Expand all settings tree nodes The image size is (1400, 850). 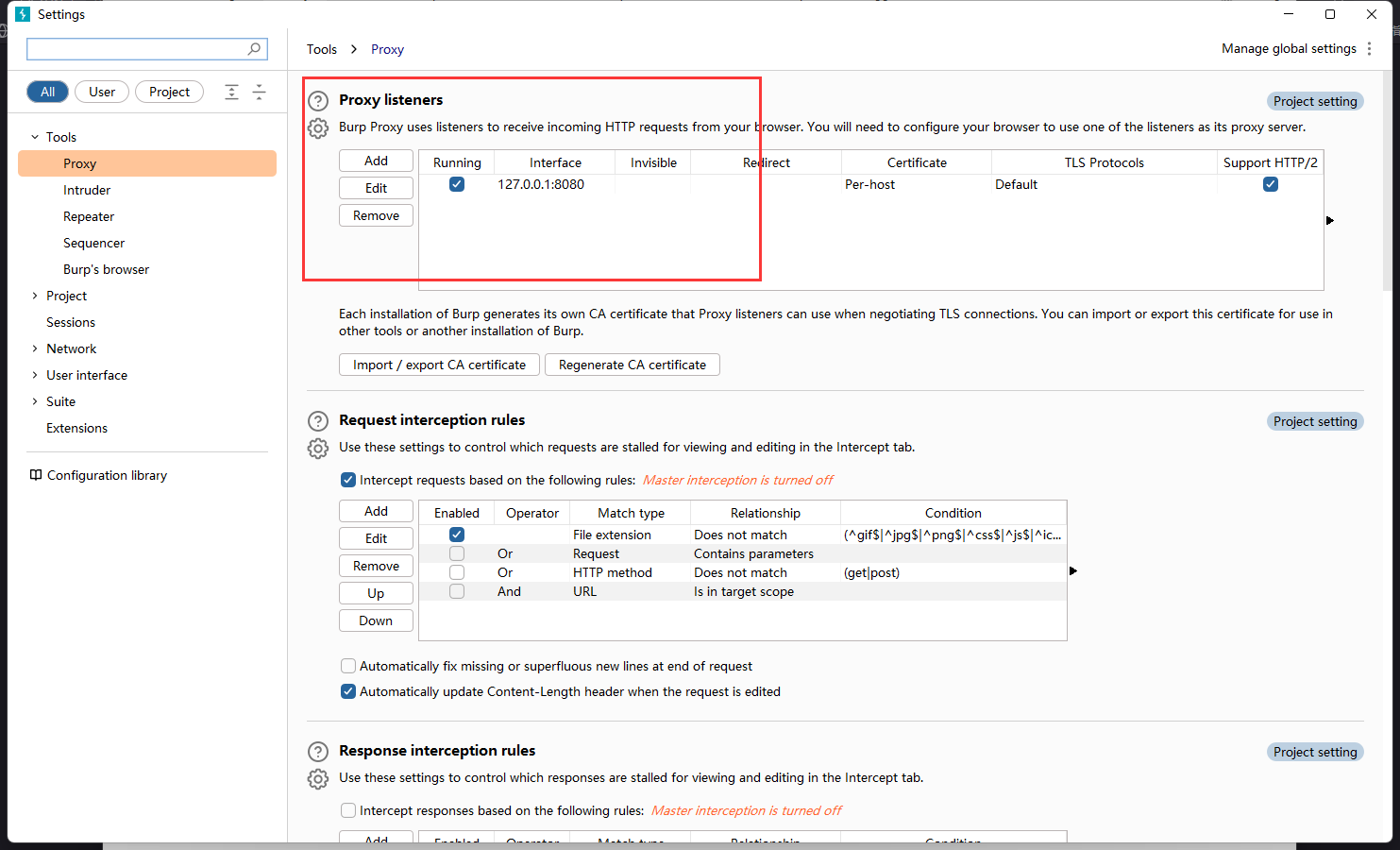[231, 92]
